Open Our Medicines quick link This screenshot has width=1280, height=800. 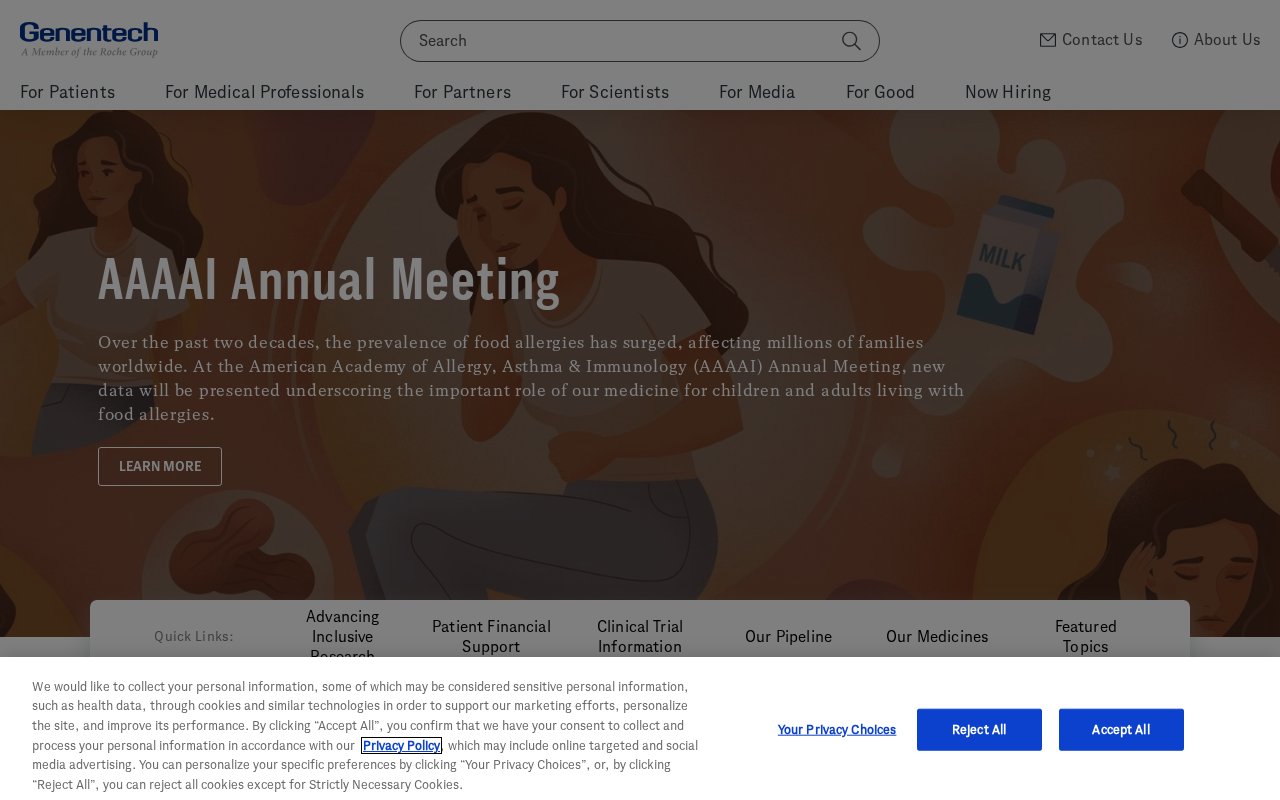point(937,636)
